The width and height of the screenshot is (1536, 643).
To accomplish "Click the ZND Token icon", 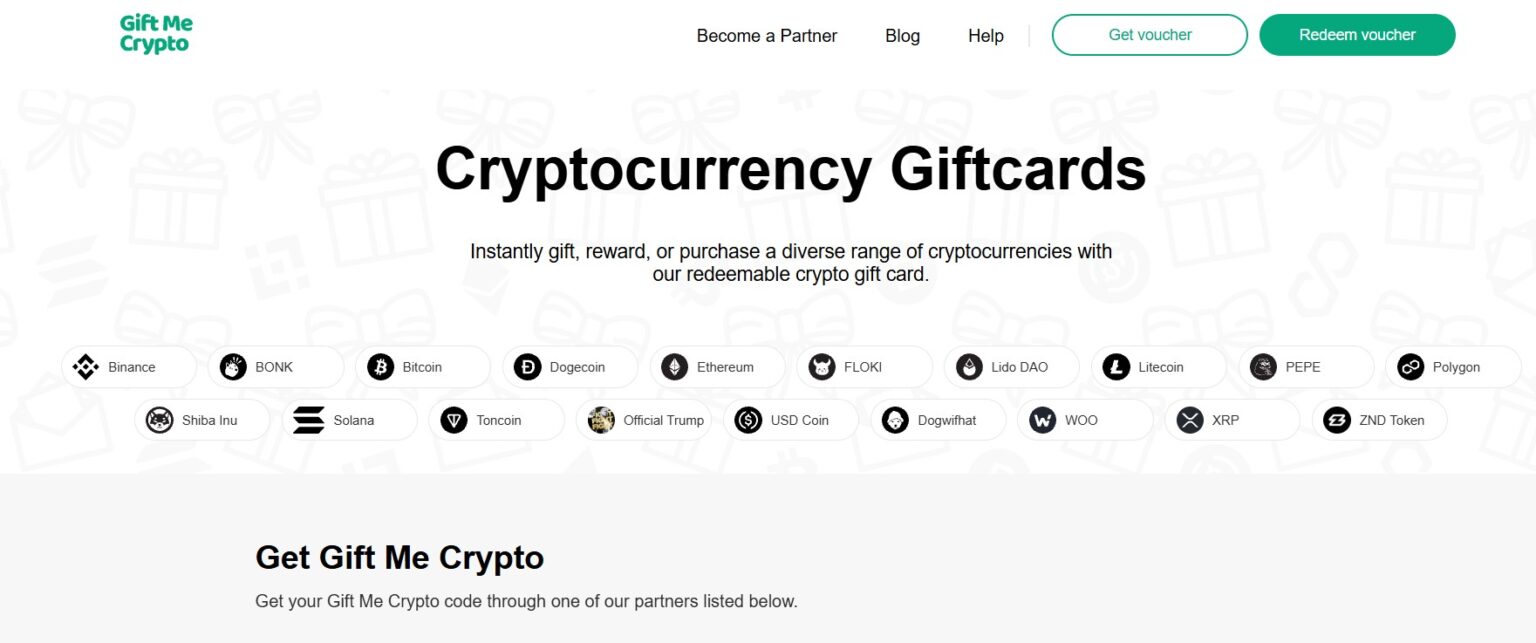I will (1338, 419).
